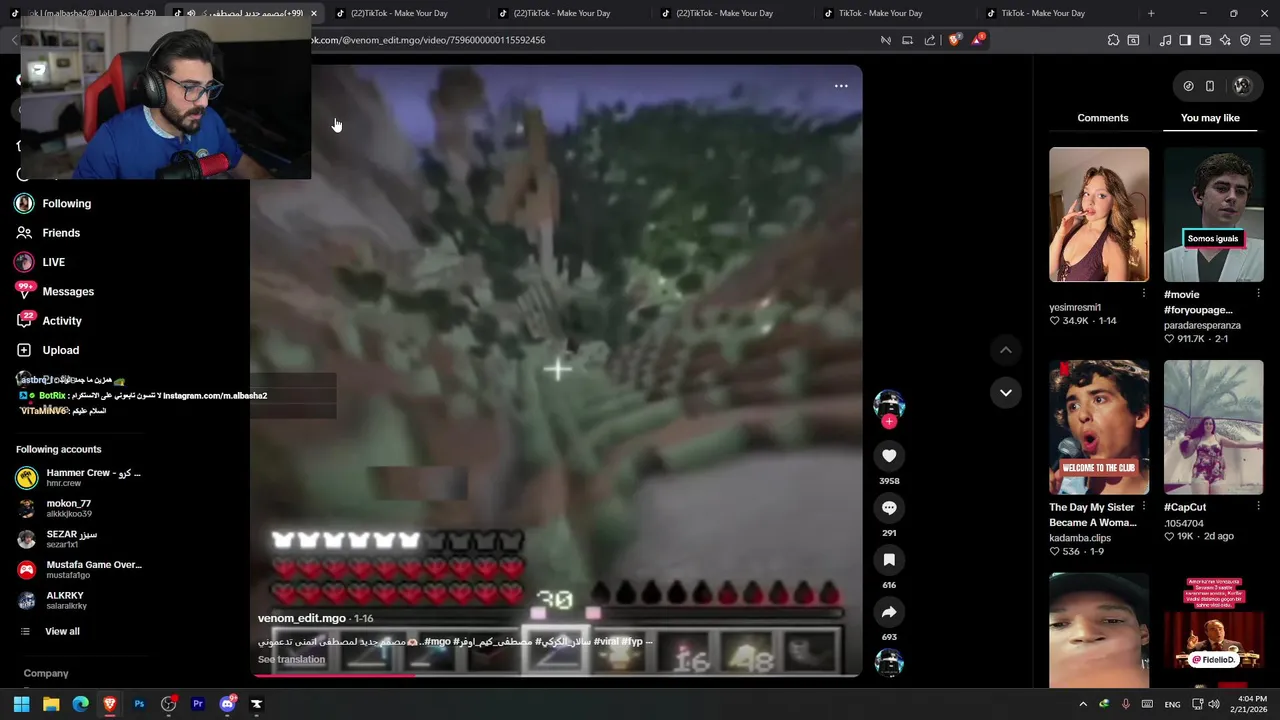Click the TikTok get coins icon
The height and width of the screenshot is (720, 1280).
tap(1188, 86)
